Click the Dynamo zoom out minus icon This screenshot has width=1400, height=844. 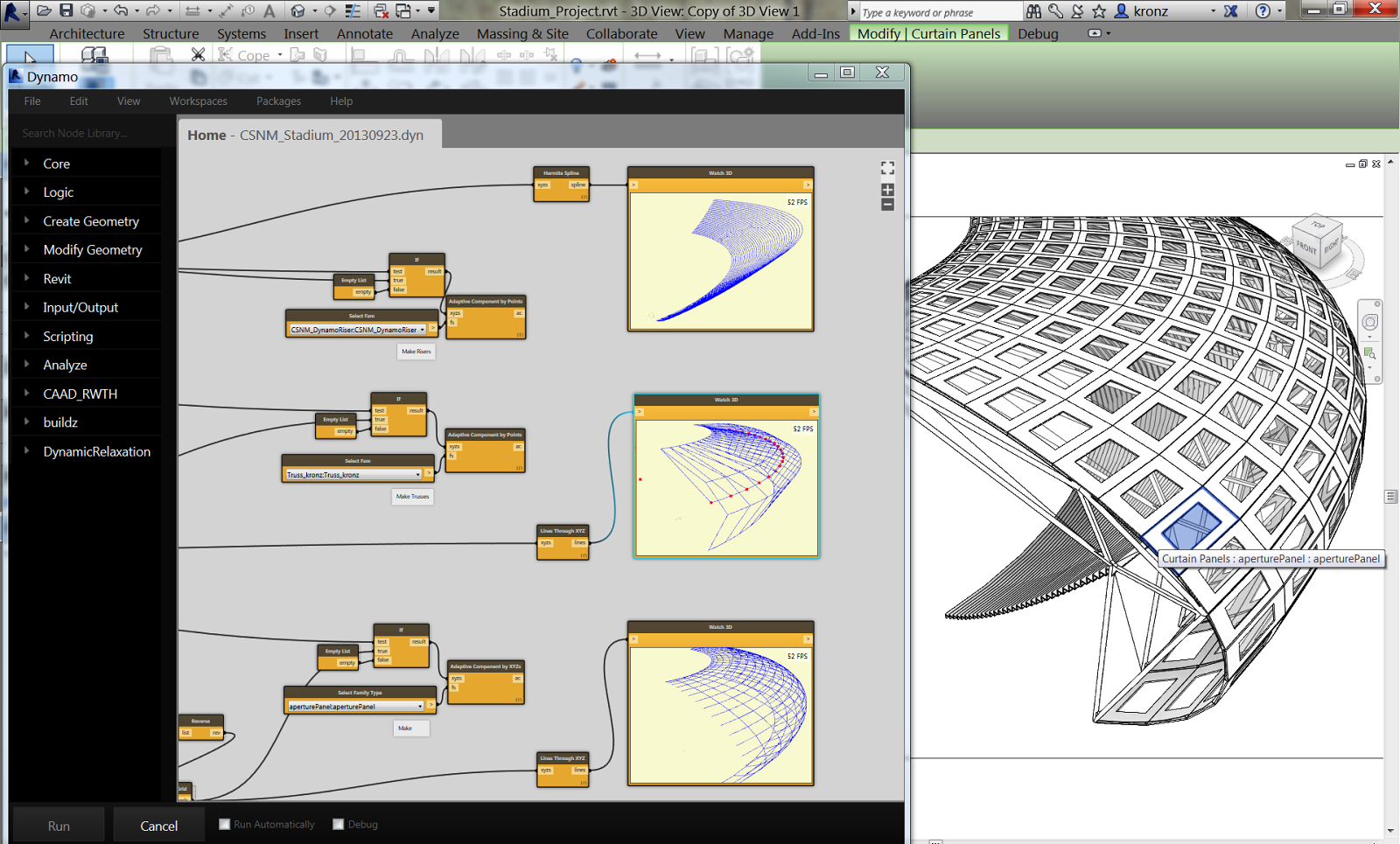887,205
